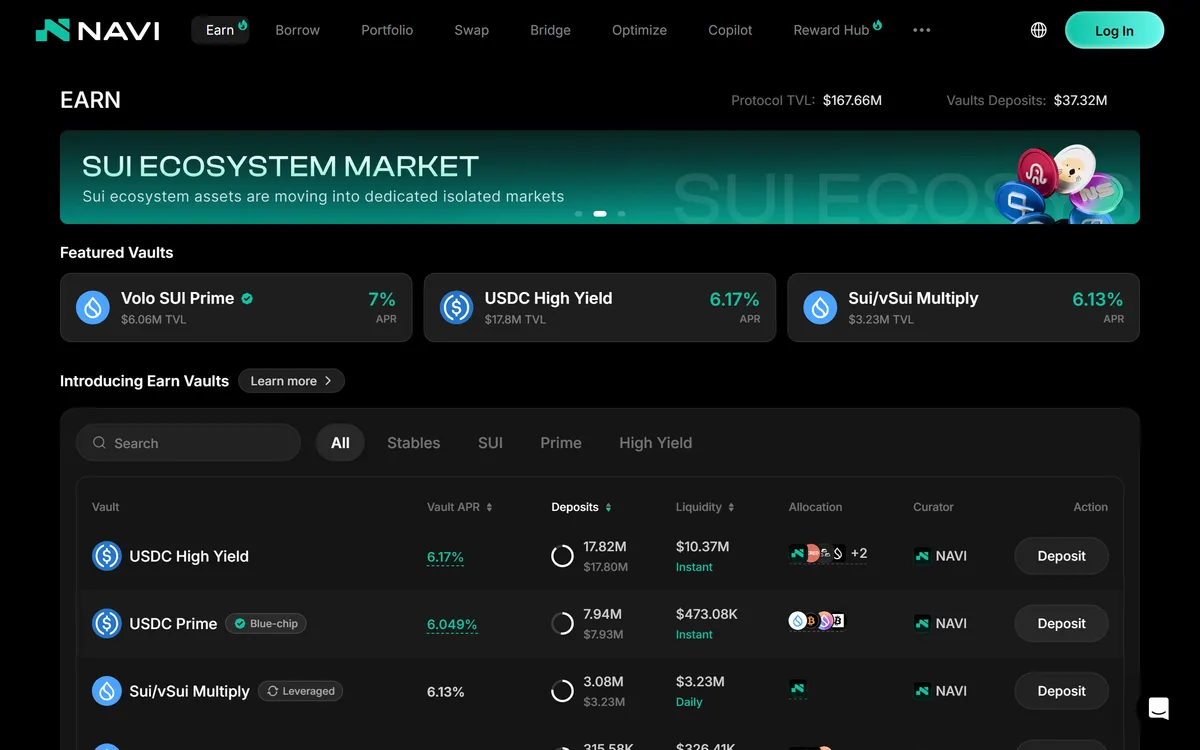
Task: Open the more menu with three dots
Action: [x=922, y=30]
